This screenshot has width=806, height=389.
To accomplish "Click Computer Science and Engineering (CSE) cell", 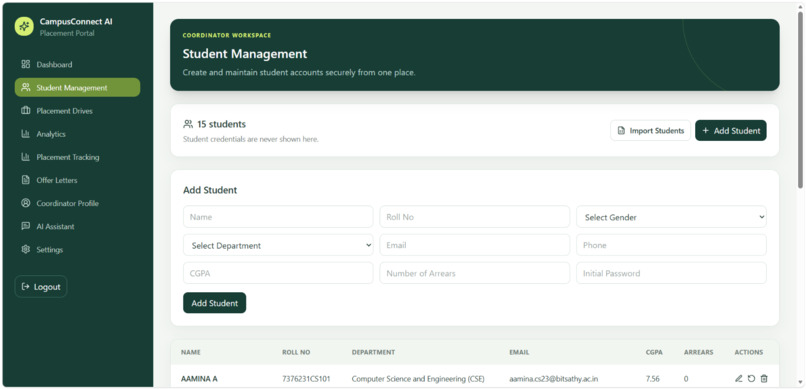I will 418,379.
